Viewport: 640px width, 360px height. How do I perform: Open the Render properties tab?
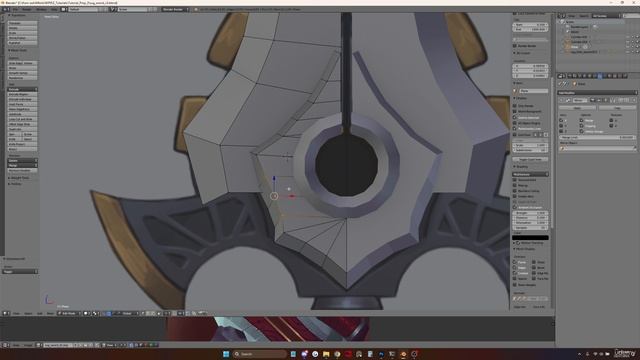(570, 76)
